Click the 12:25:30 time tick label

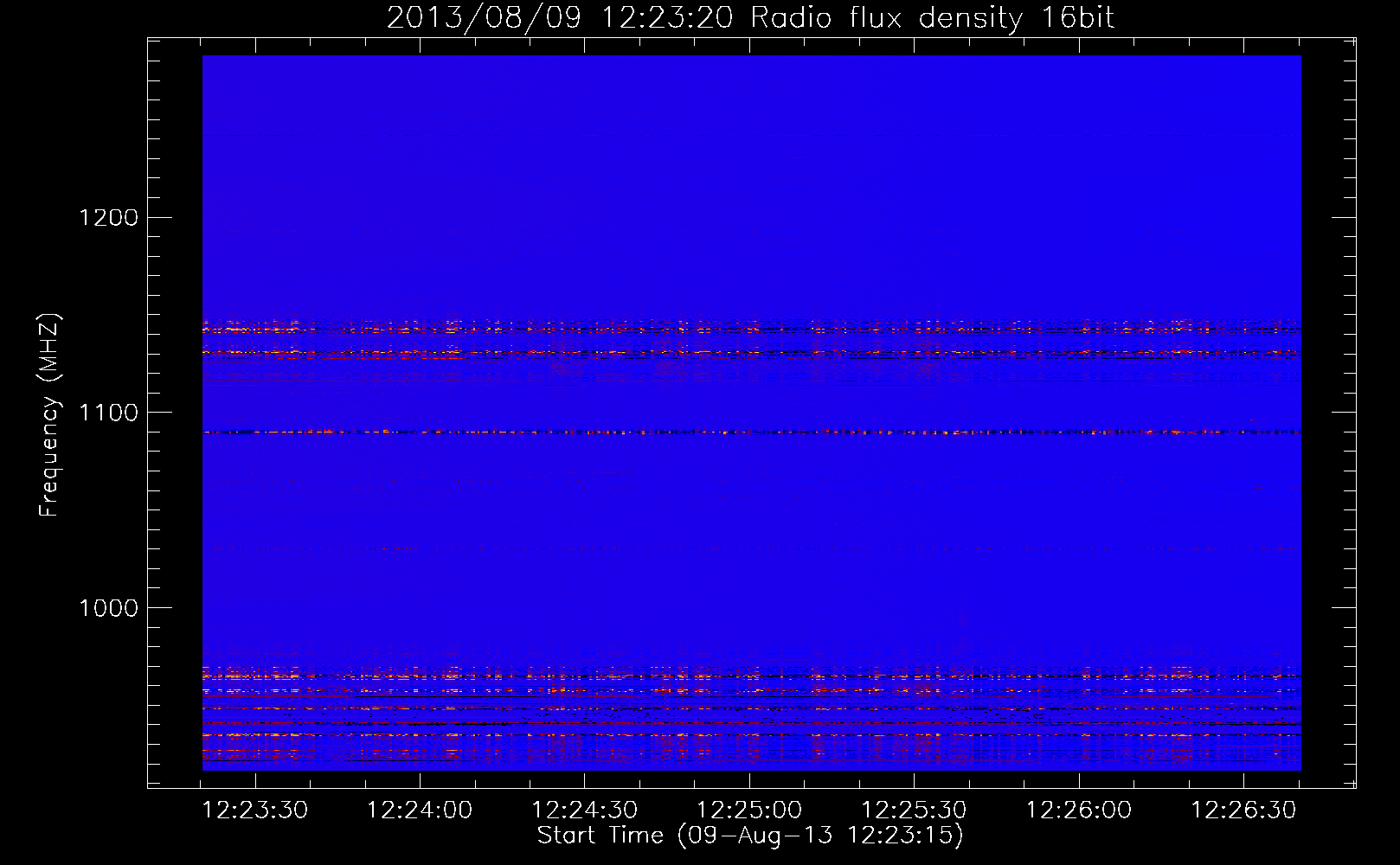[914, 811]
